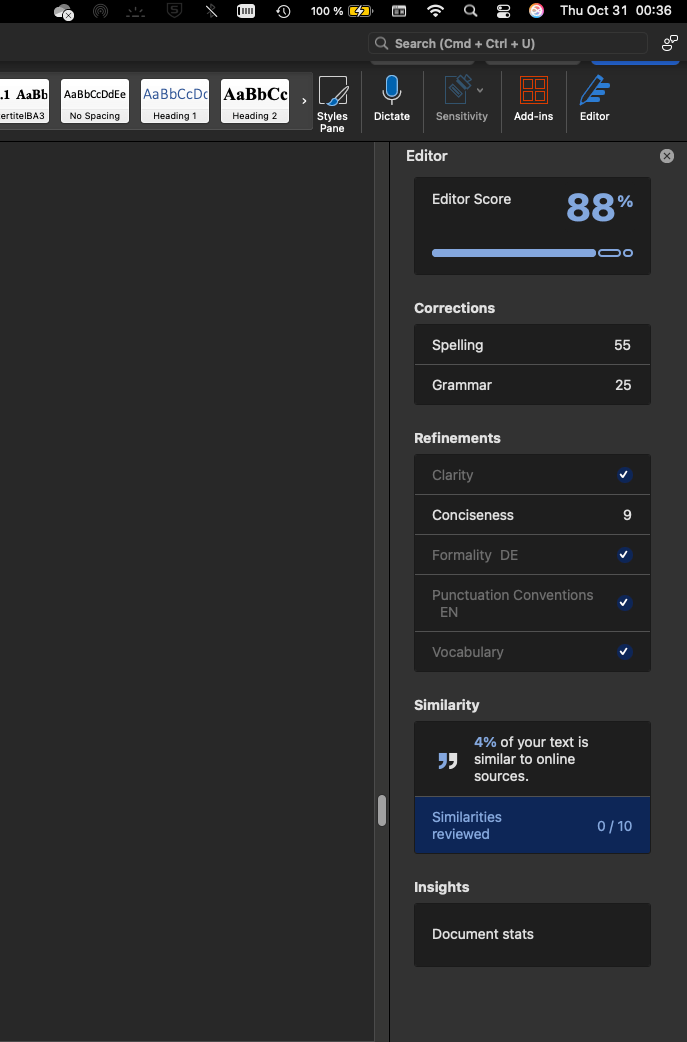687x1042 pixels.
Task: Open Spotlight search in the menu bar
Action: click(470, 11)
